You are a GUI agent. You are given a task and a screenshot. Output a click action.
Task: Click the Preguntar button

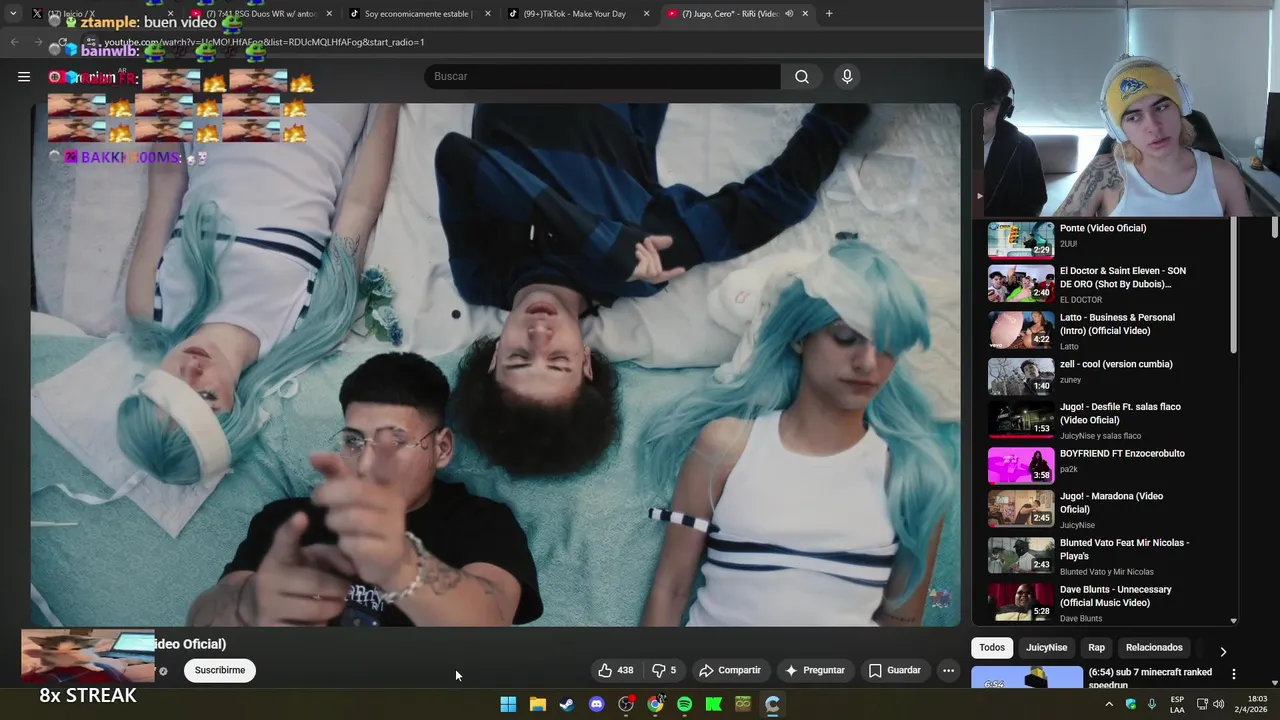pyautogui.click(x=815, y=670)
